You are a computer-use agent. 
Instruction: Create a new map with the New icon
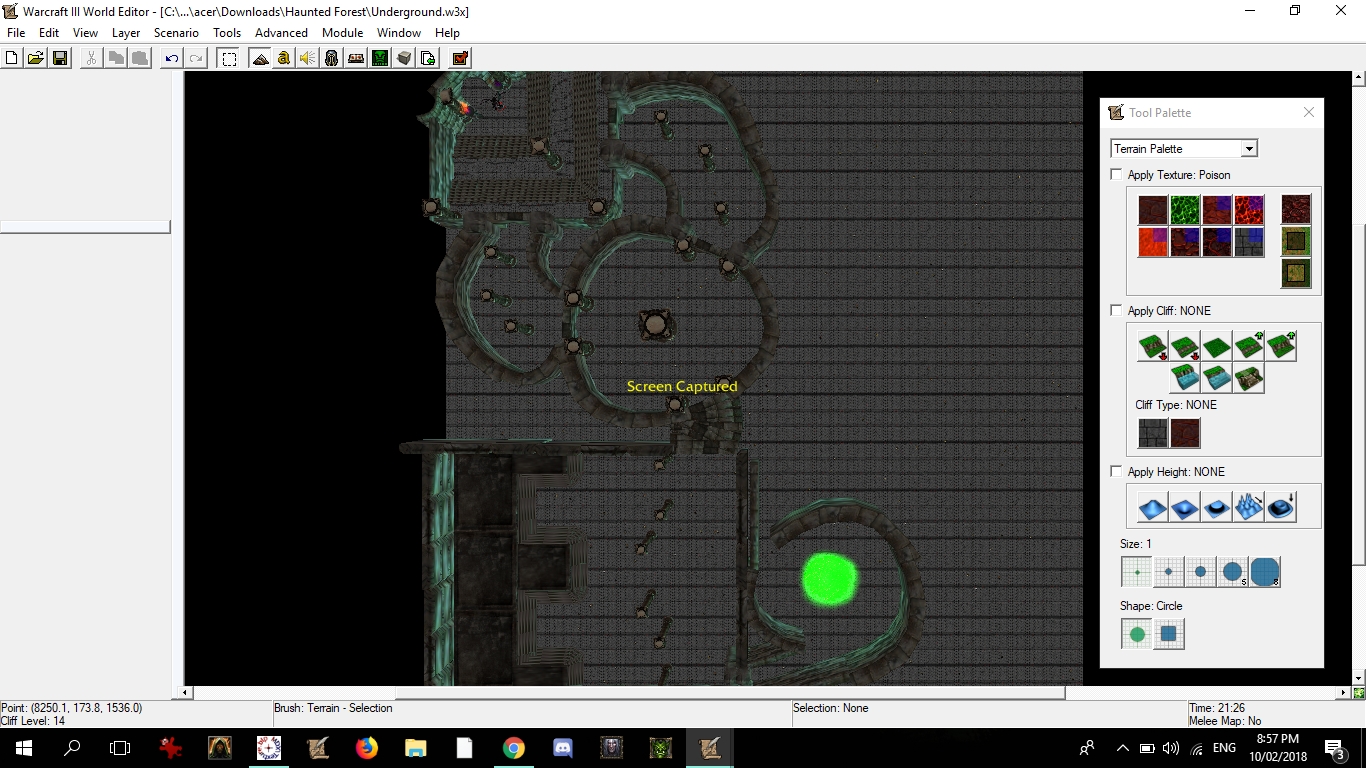[11, 58]
